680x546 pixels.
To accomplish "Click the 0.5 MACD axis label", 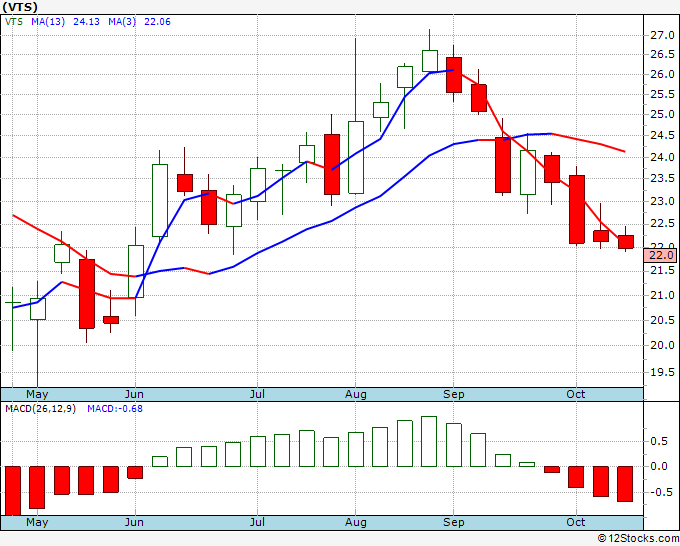I will 659,441.
